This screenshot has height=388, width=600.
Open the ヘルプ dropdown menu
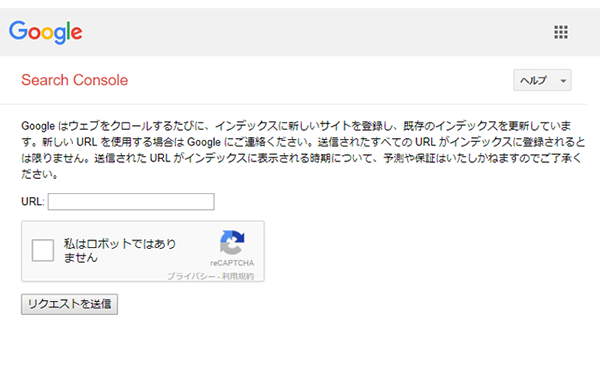[542, 80]
